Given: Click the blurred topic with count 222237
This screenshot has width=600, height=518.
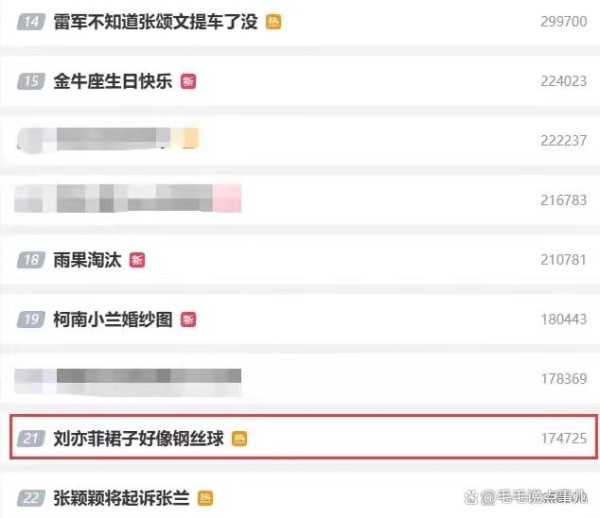Looking at the screenshot, I should click(x=108, y=139).
